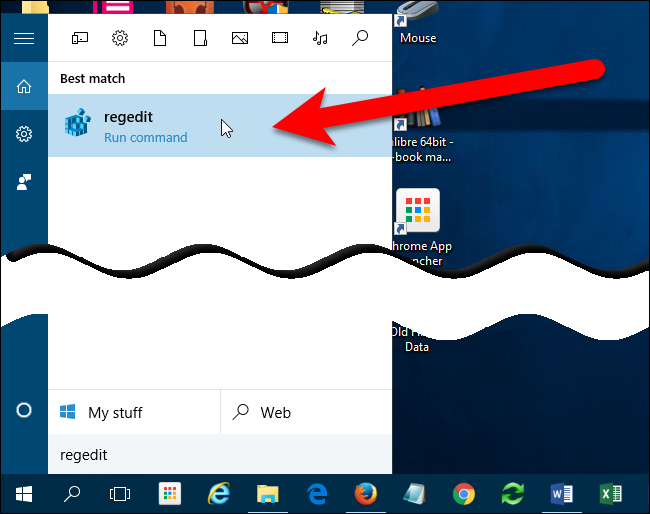650x514 pixels.
Task: Select Chrome App Launcher desktop shortcut
Action: (x=420, y=228)
